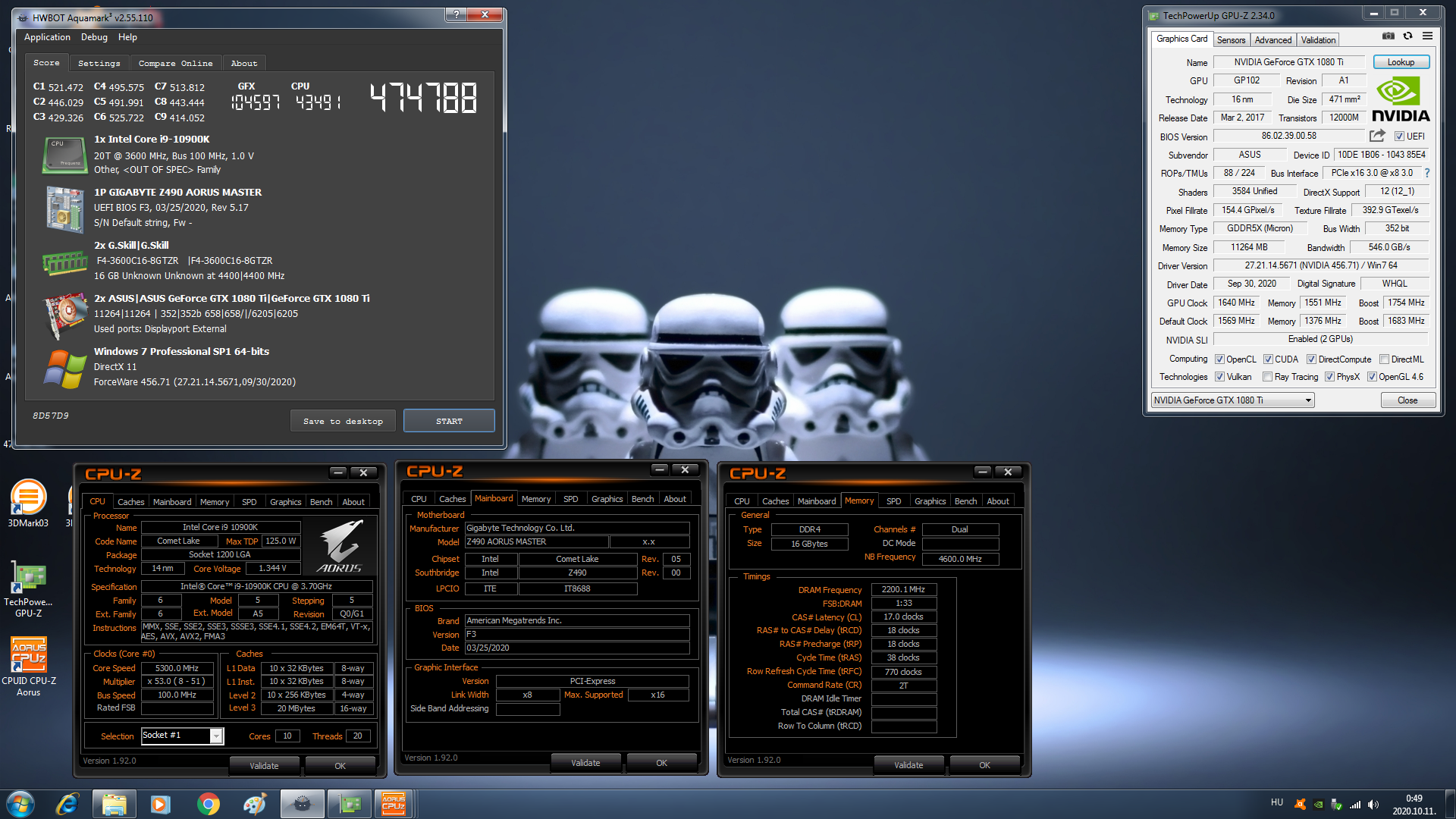The width and height of the screenshot is (1456, 819).
Task: Click the graphics card icon in Aquamark
Action: point(64,315)
